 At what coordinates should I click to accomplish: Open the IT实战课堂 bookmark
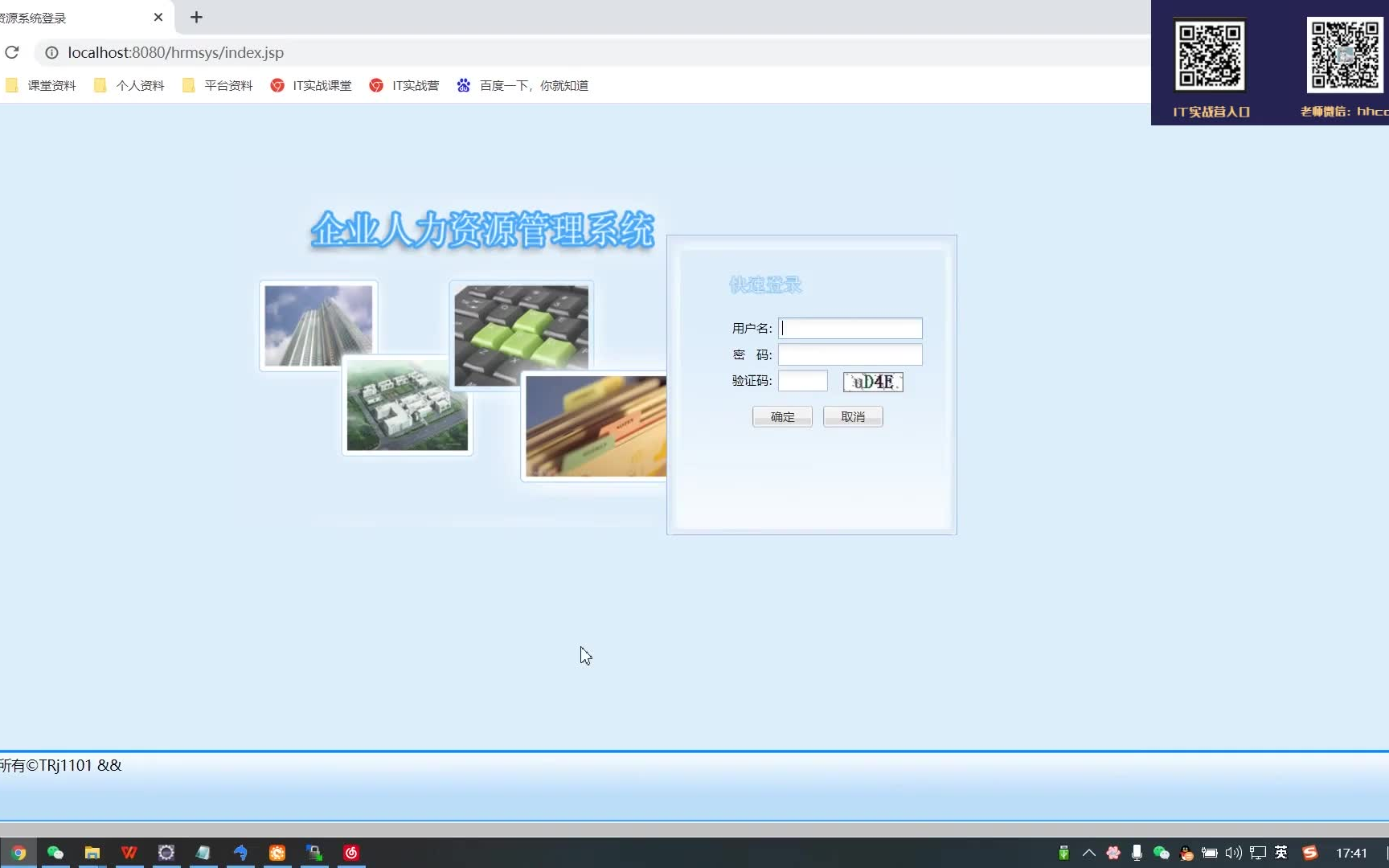click(x=311, y=85)
